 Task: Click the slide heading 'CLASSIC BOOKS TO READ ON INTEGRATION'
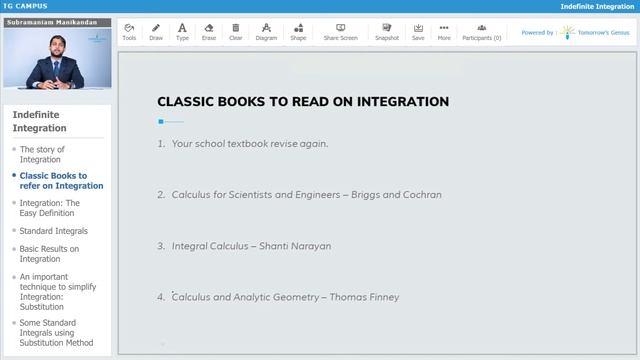point(303,102)
